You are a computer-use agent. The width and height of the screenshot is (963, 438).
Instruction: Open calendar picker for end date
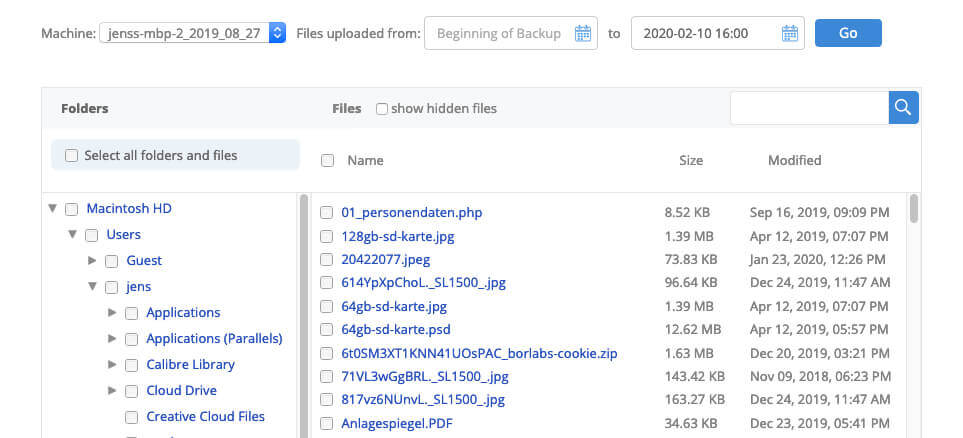[789, 34]
